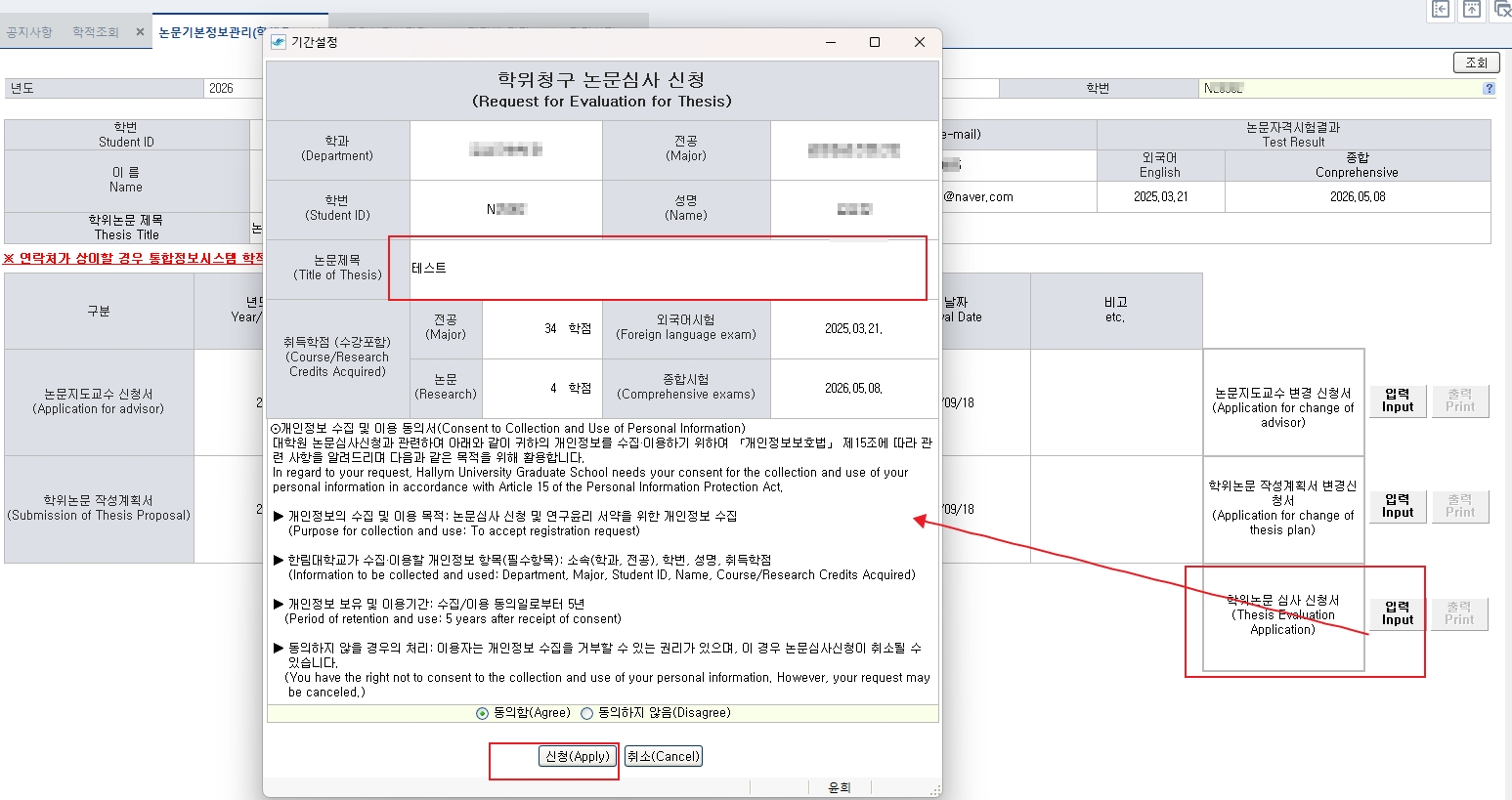Screen dimensions: 1512x800
Task: Click the 년도 field showing 2026
Action: pyautogui.click(x=235, y=88)
